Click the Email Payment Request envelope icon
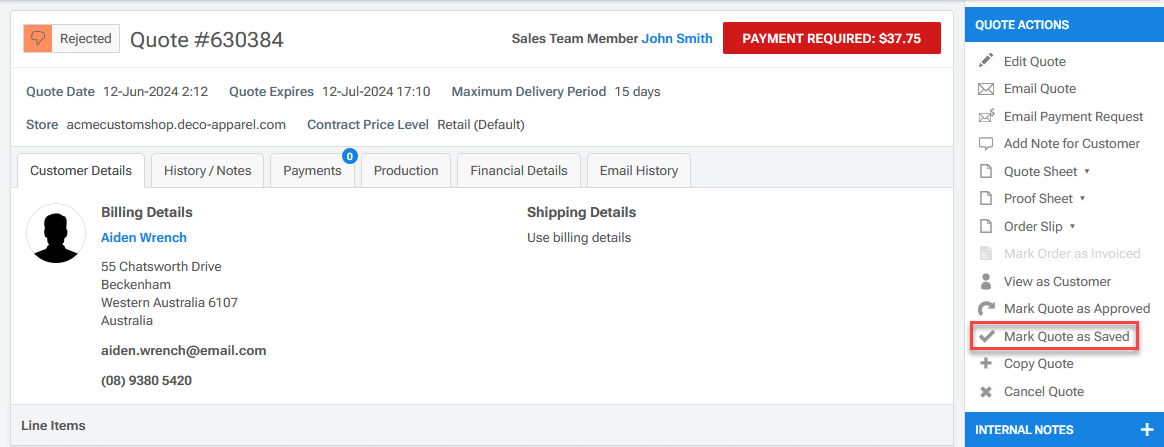Image resolution: width=1164 pixels, height=447 pixels. [986, 116]
